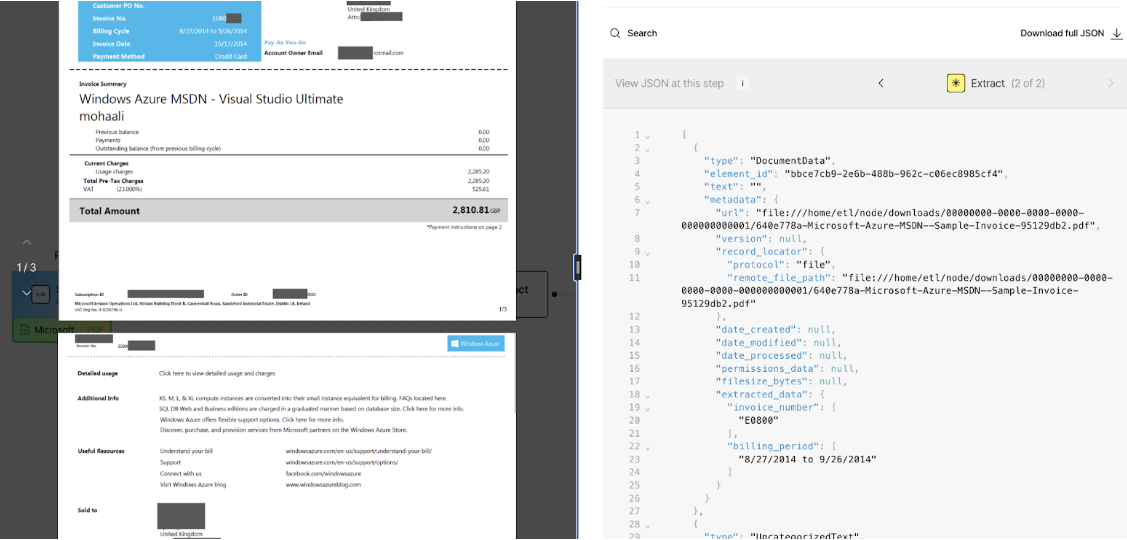1127x540 pixels.
Task: Collapse JSON object at line 2
Action: [648, 148]
